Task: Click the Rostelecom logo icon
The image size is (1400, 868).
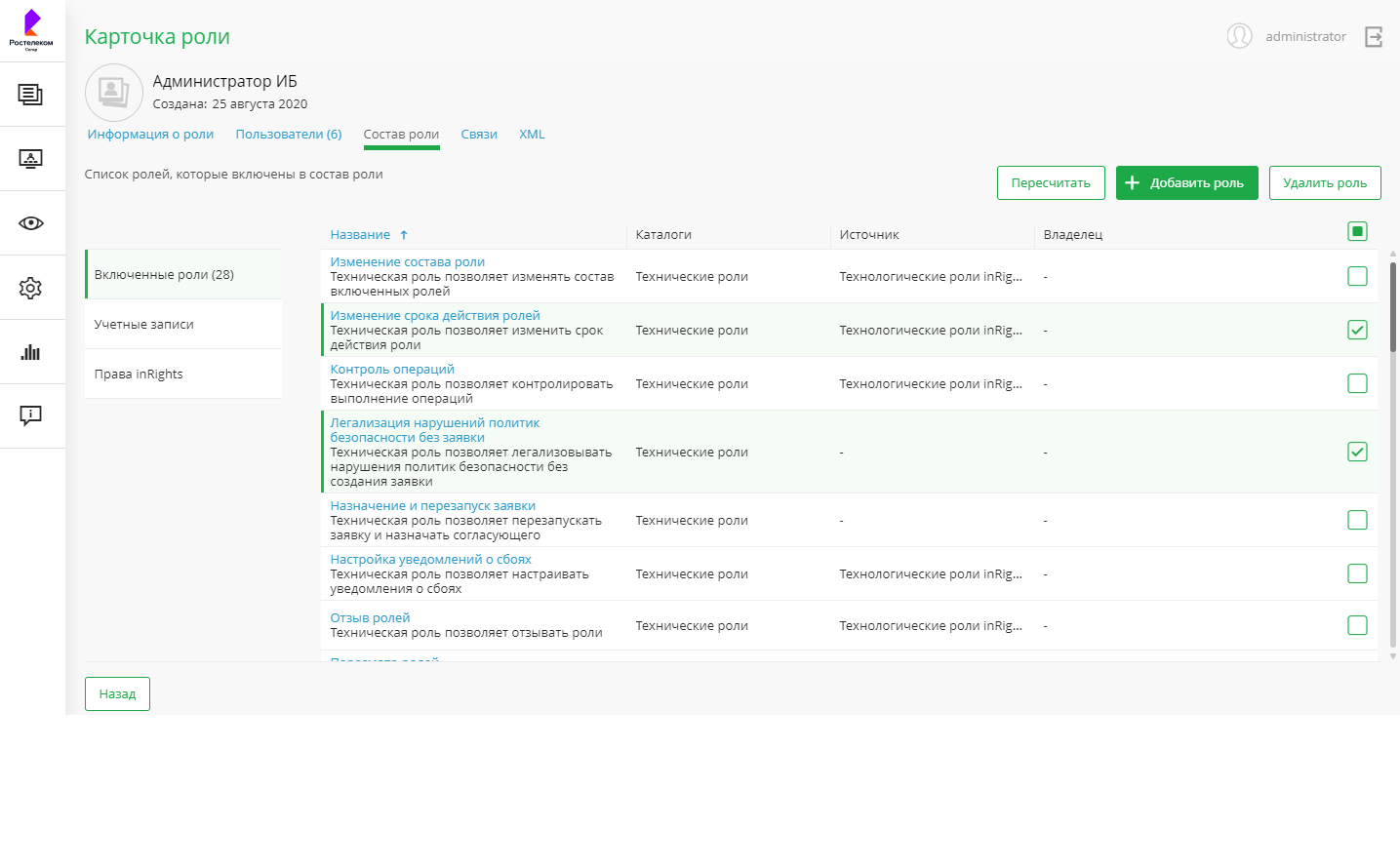Action: 31,29
